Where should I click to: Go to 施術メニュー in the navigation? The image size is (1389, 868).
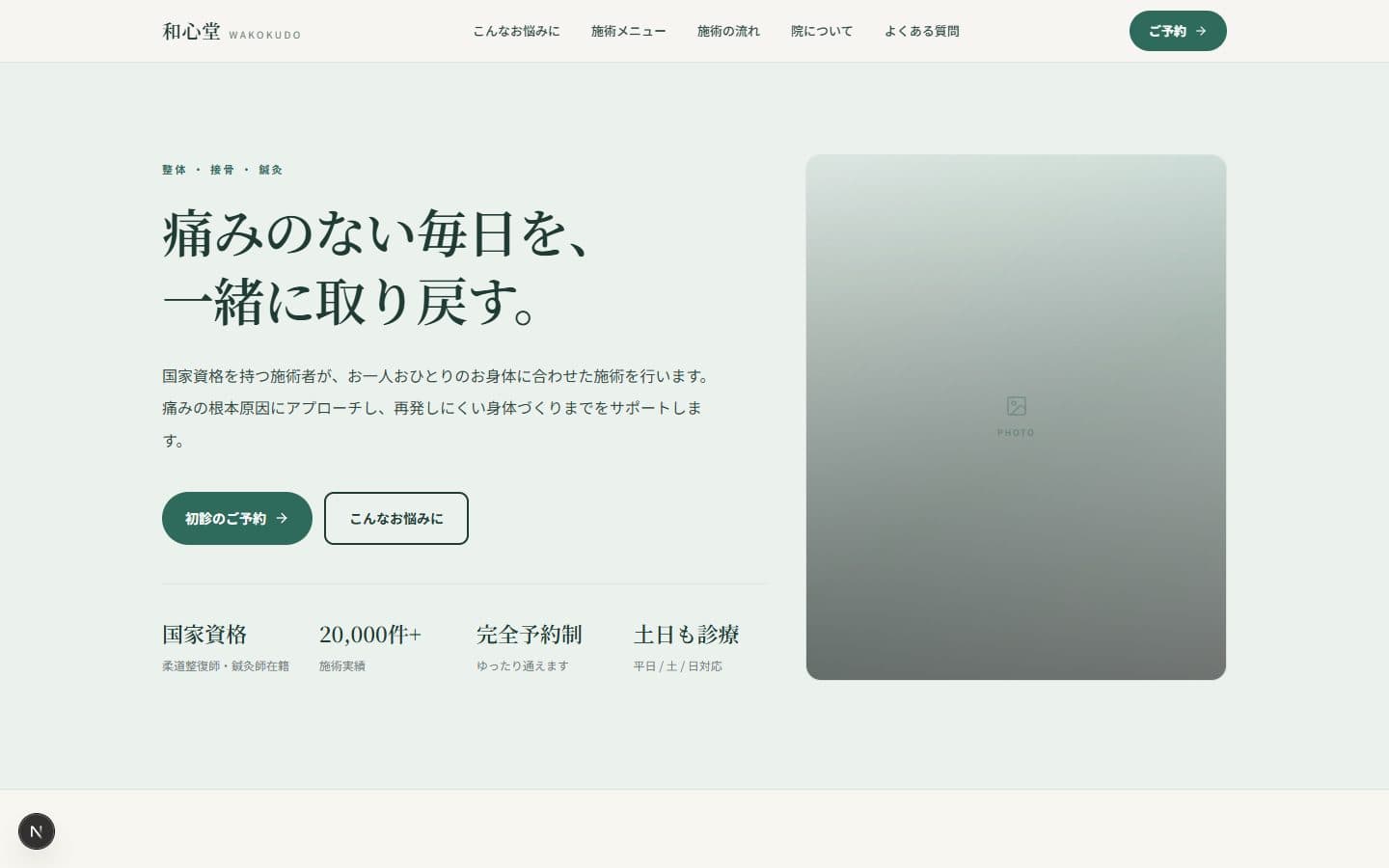(x=629, y=31)
